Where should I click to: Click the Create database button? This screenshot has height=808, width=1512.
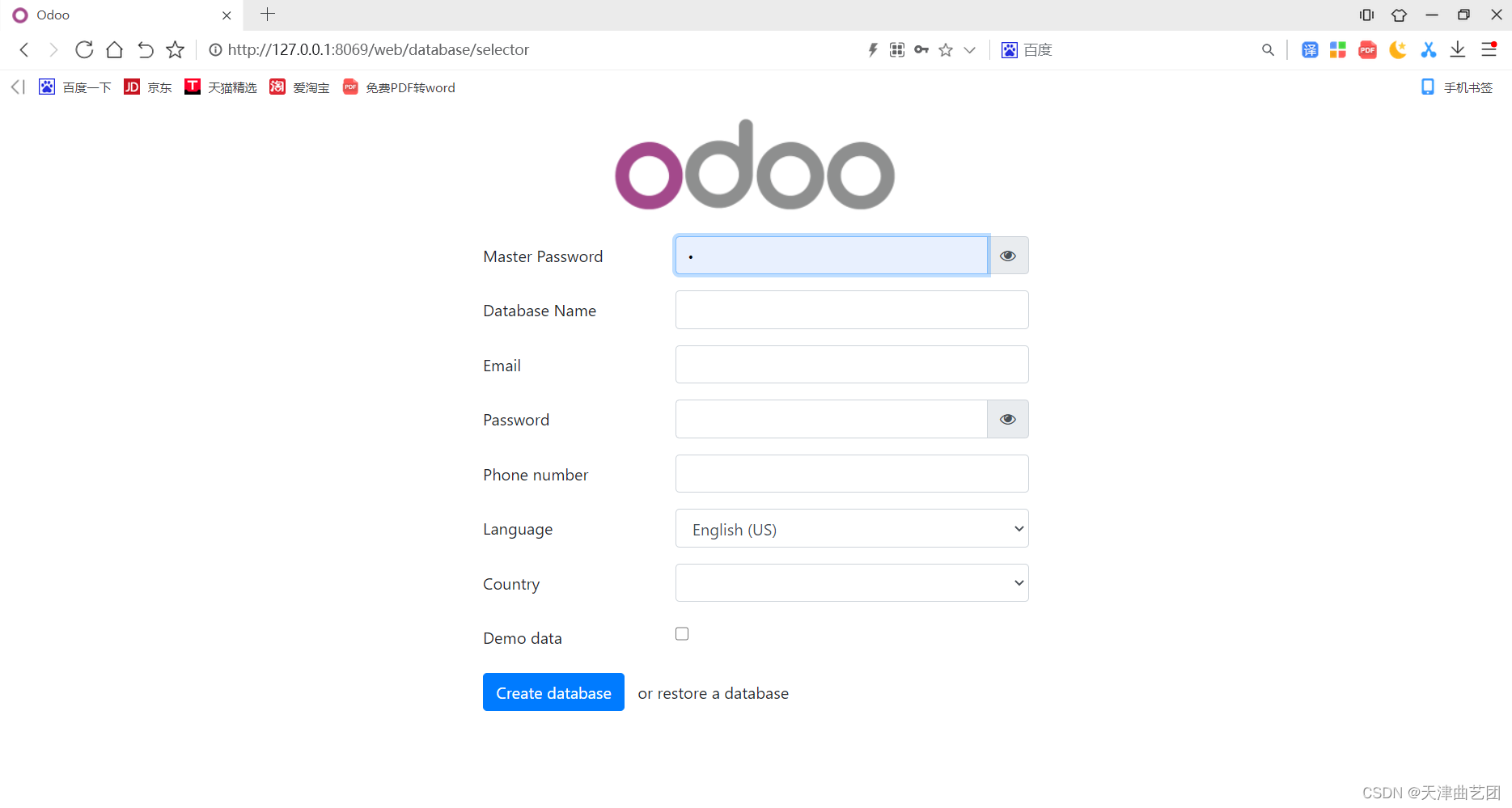click(x=553, y=692)
